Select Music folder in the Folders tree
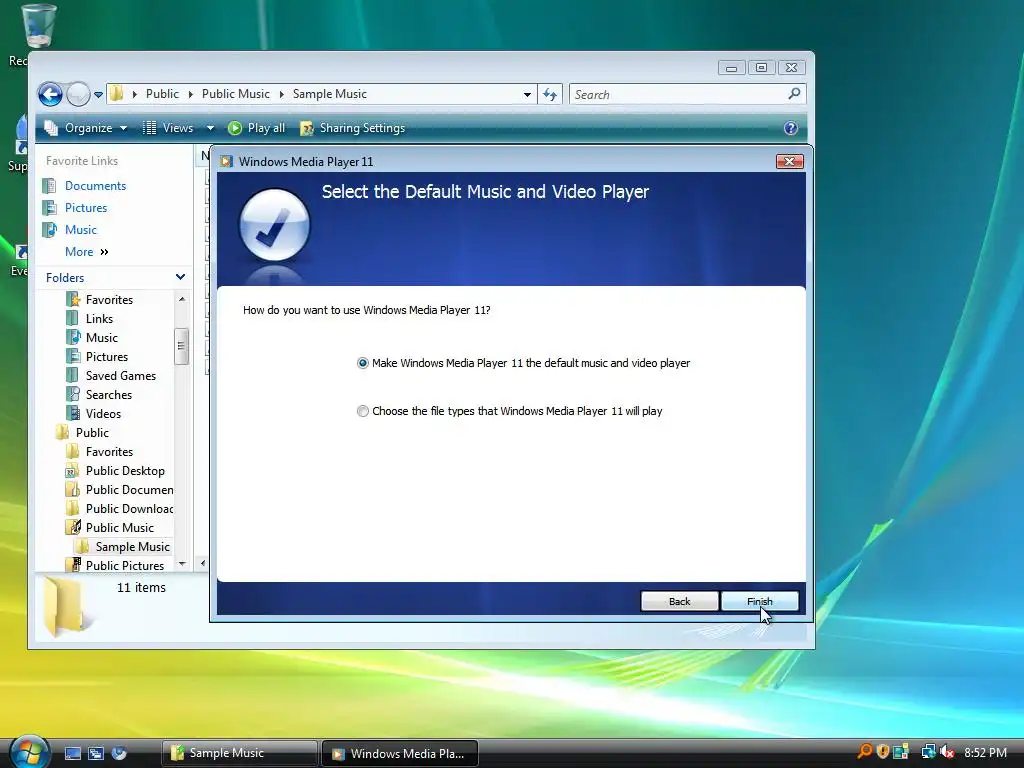 tap(102, 338)
